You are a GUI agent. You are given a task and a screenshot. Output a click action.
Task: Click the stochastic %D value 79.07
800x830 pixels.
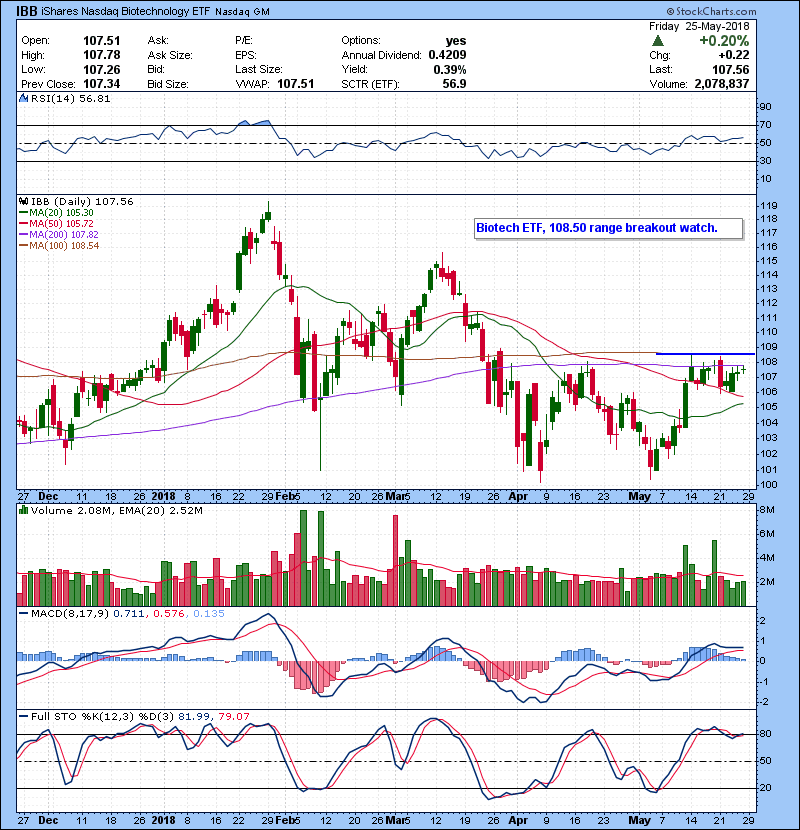click(233, 717)
